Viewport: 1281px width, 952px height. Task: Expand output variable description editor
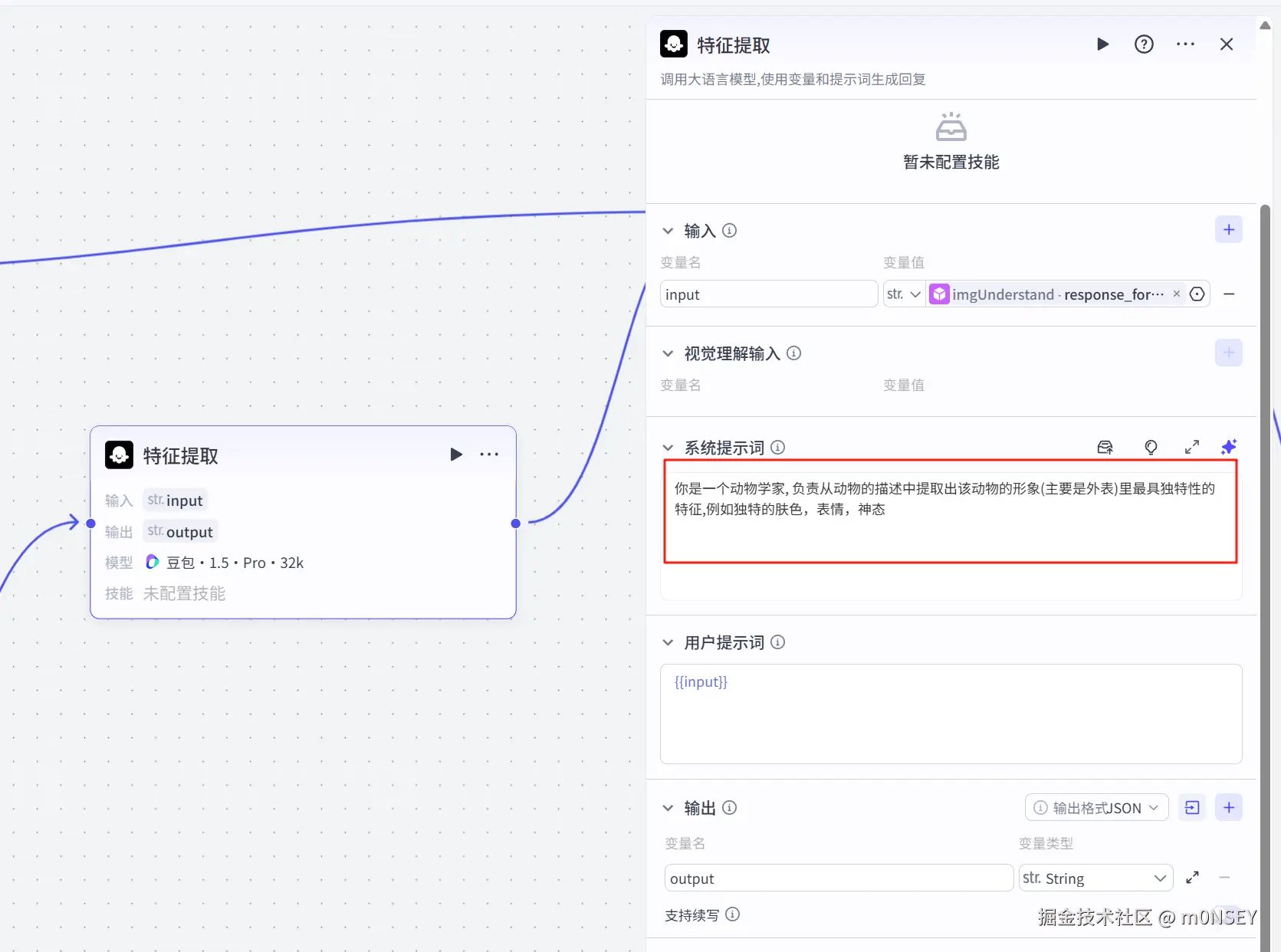[1192, 878]
